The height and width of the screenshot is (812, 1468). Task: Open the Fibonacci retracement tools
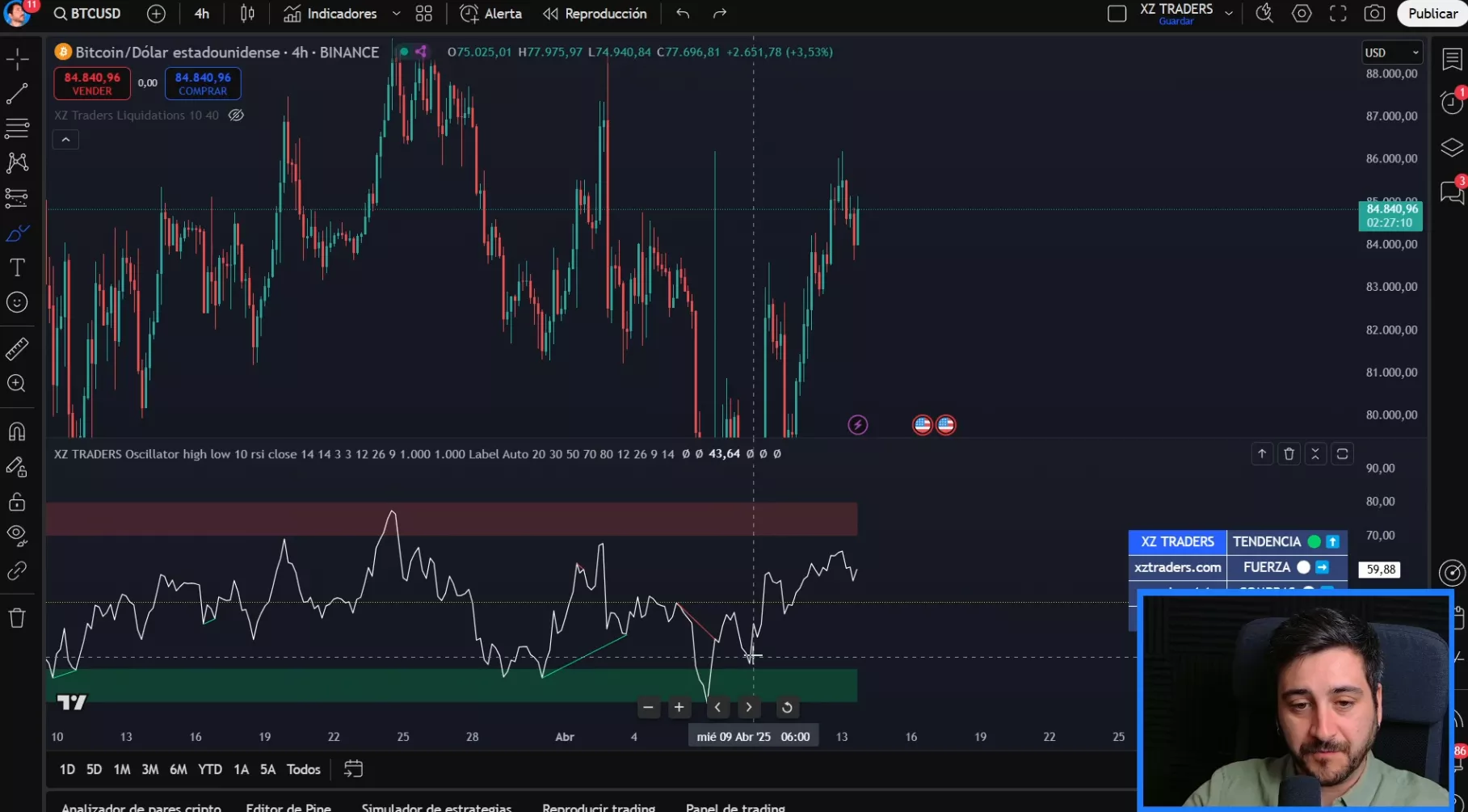tap(17, 128)
